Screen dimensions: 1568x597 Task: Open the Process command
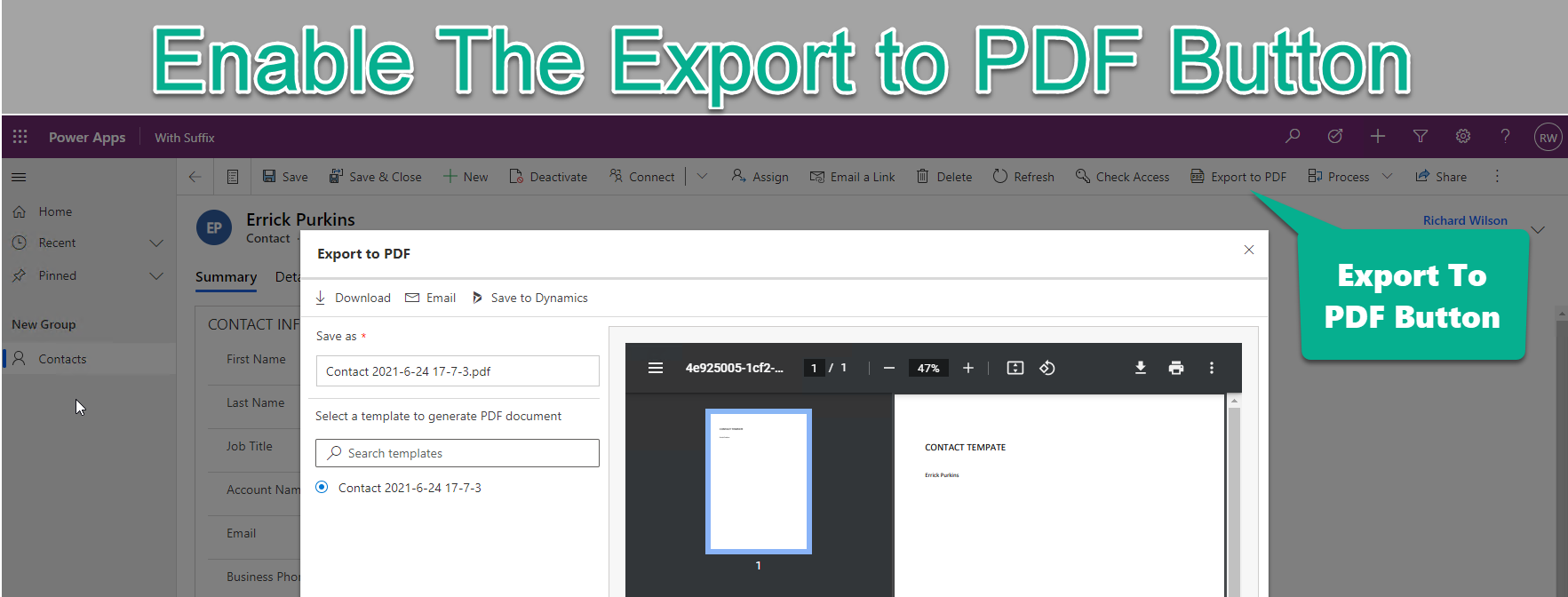[x=1339, y=177]
